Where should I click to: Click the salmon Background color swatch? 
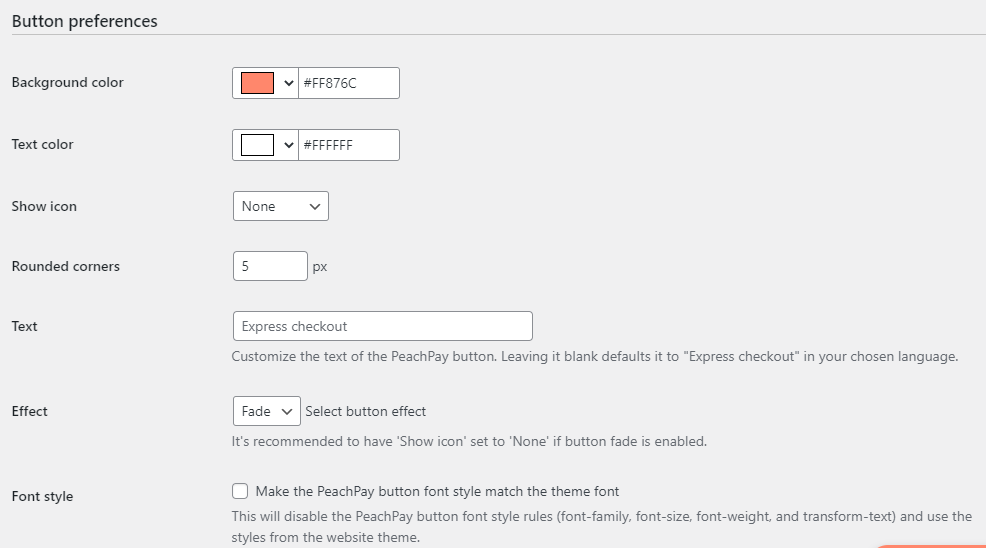tap(257, 83)
